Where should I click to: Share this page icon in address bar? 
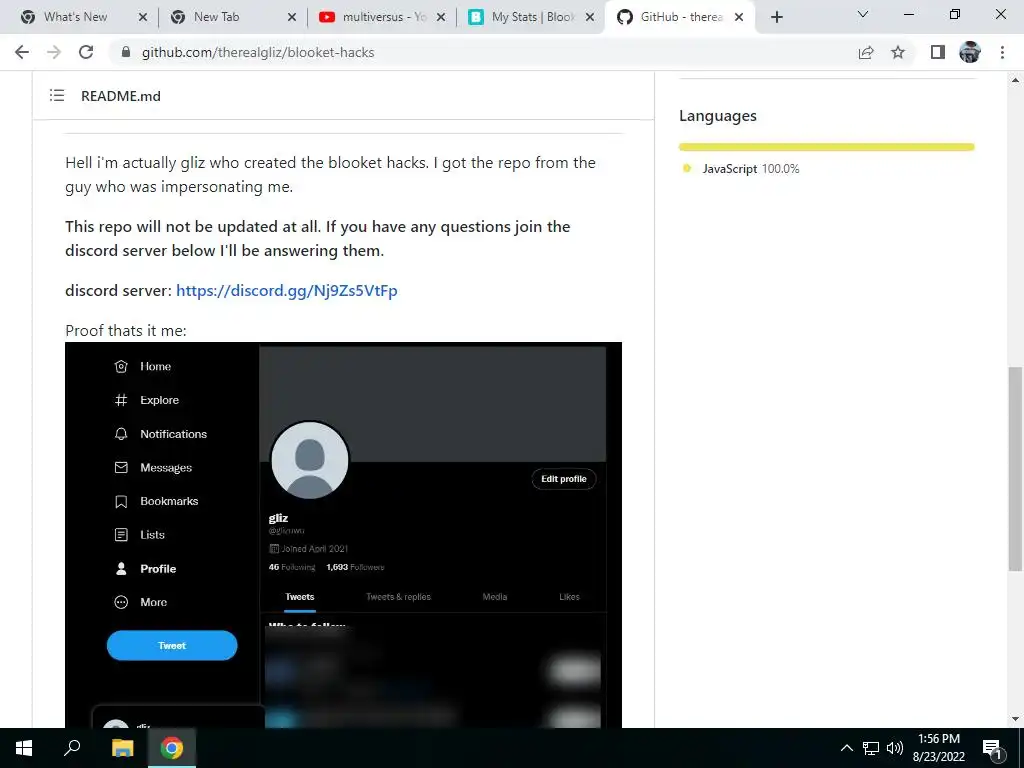point(866,52)
